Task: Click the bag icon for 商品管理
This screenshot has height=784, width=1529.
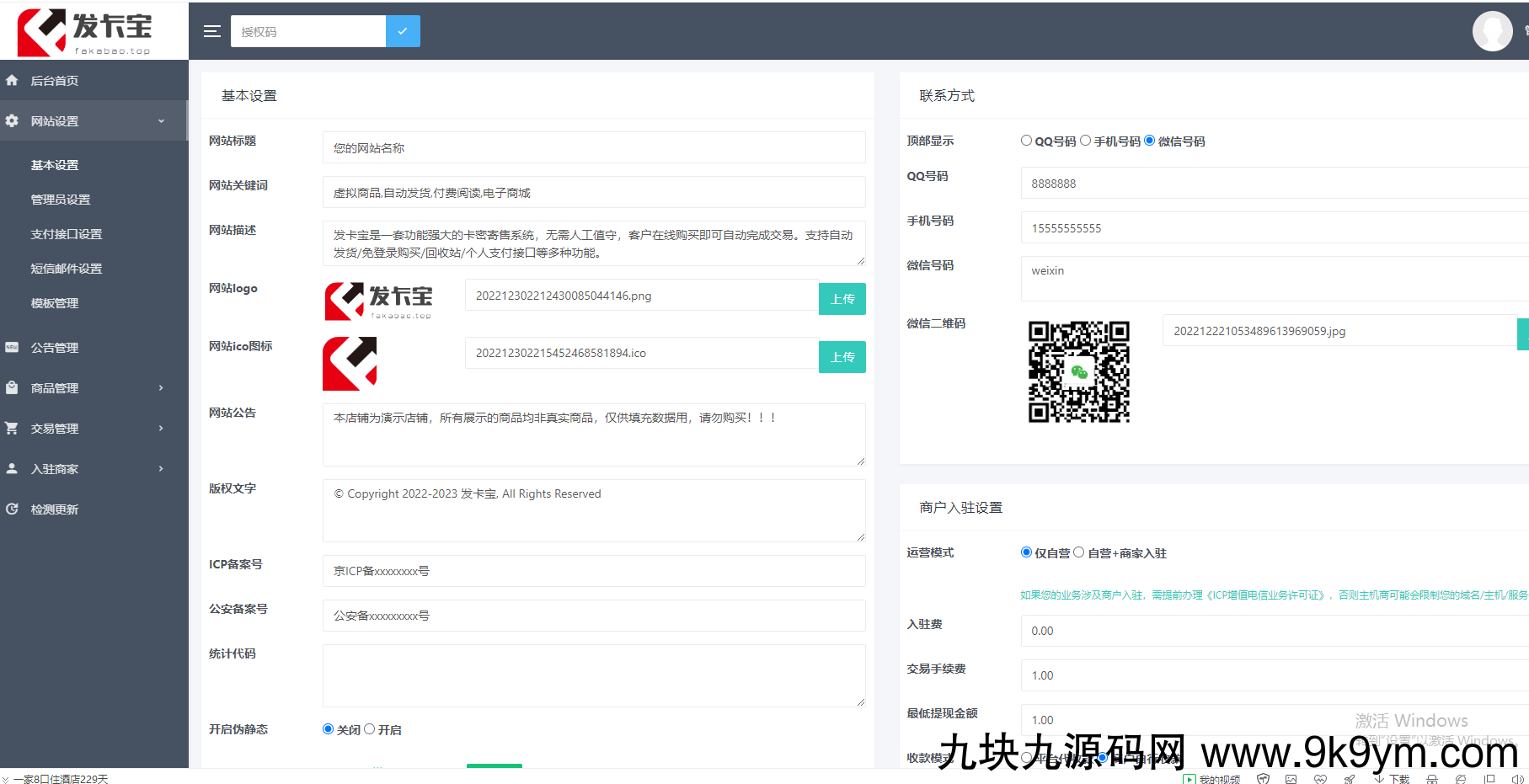Action: coord(12,388)
